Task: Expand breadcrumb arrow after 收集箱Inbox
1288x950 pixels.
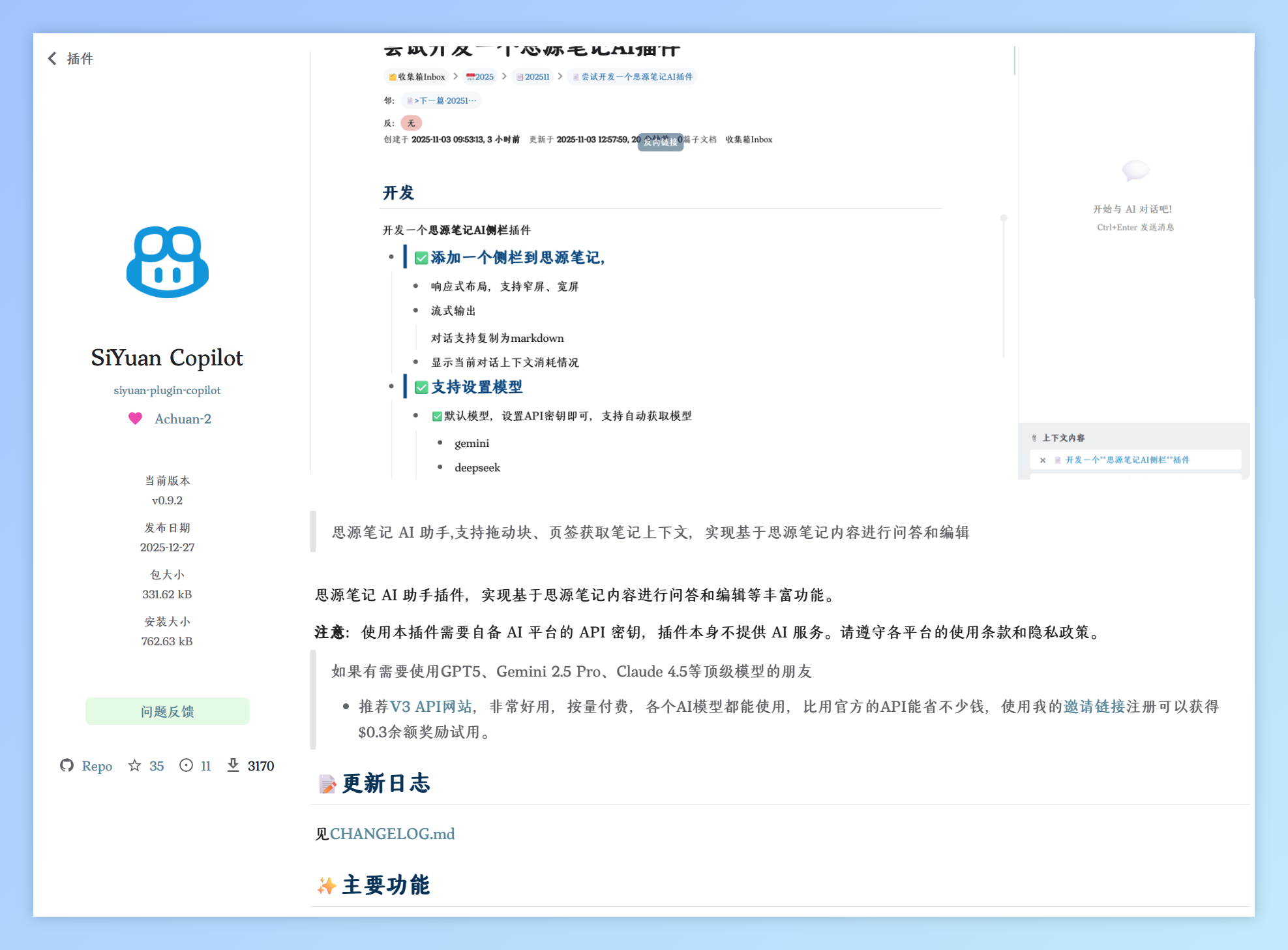Action: pyautogui.click(x=456, y=76)
